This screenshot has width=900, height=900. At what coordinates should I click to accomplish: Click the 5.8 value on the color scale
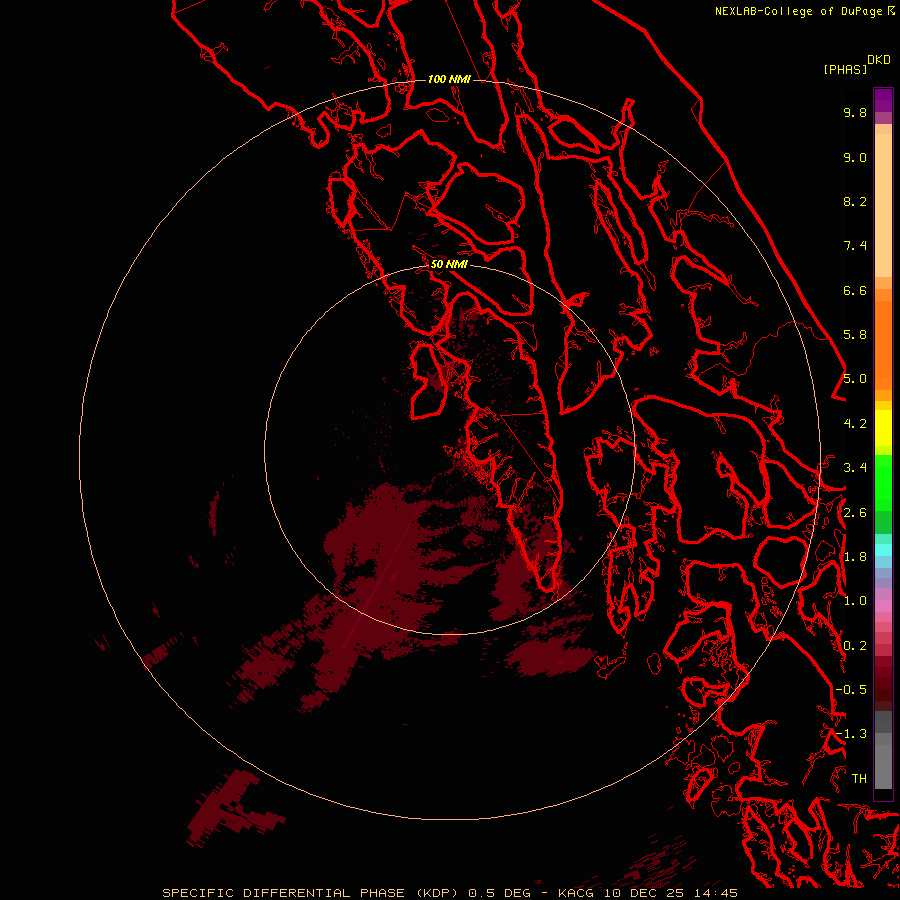pos(855,335)
